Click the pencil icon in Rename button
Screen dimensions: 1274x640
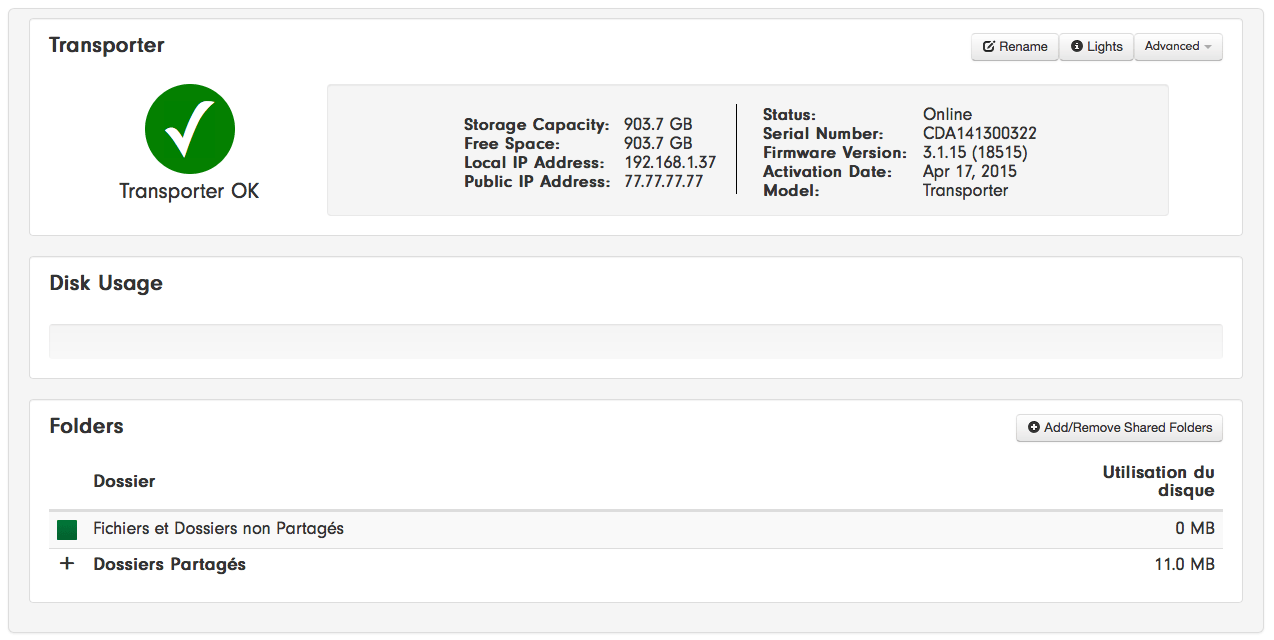(x=989, y=47)
